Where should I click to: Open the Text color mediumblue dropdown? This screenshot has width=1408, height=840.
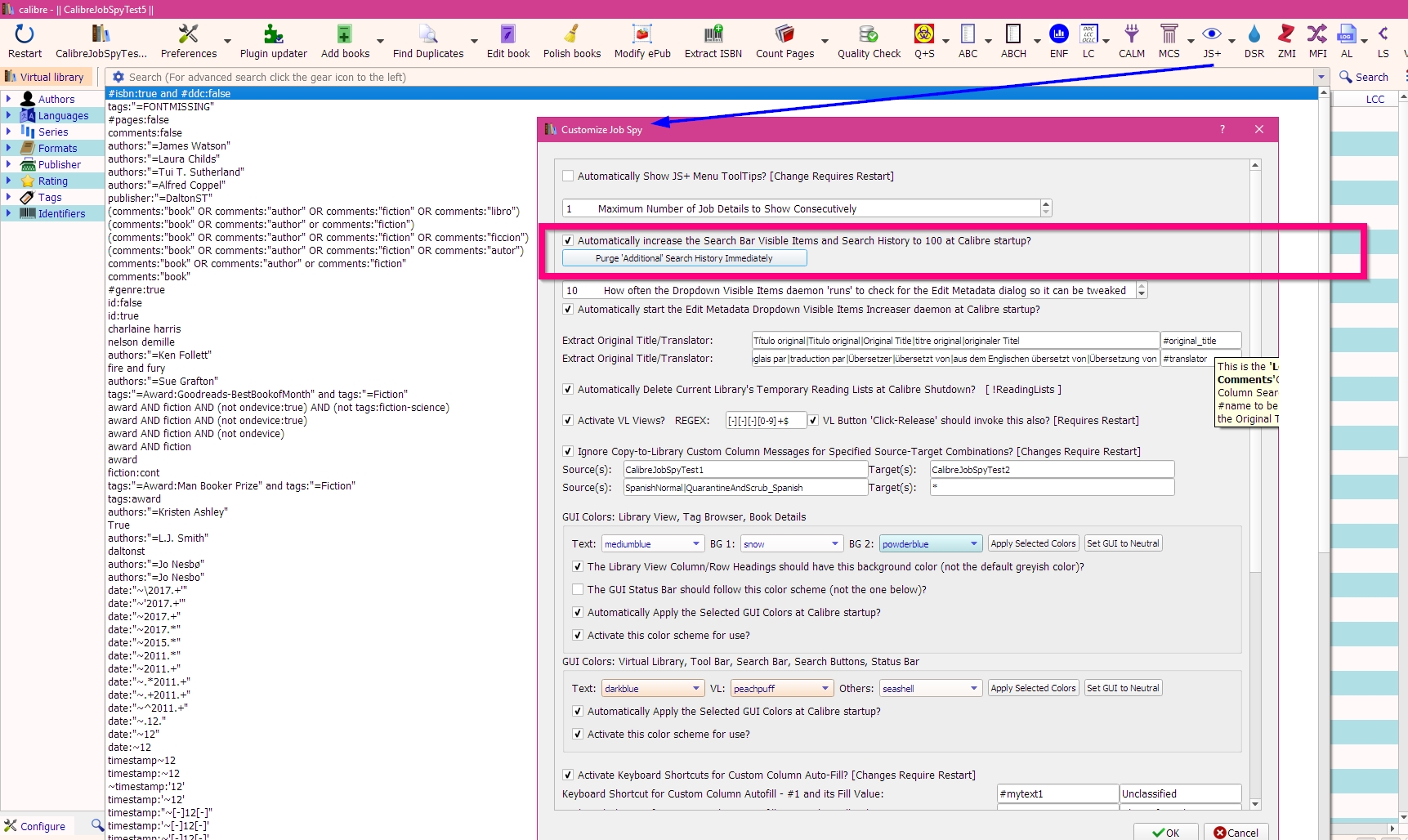click(x=653, y=544)
